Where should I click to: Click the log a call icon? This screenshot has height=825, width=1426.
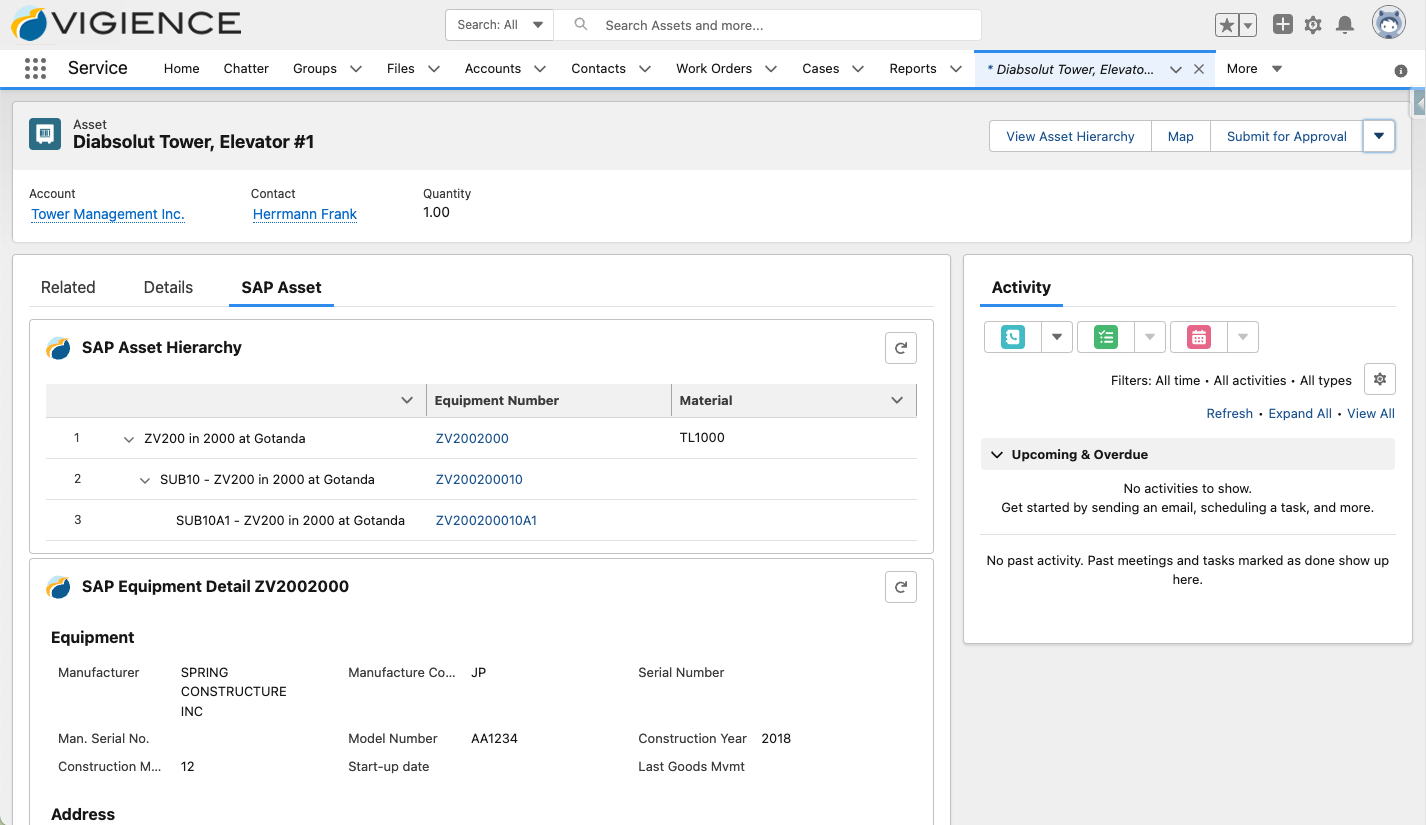point(1013,337)
